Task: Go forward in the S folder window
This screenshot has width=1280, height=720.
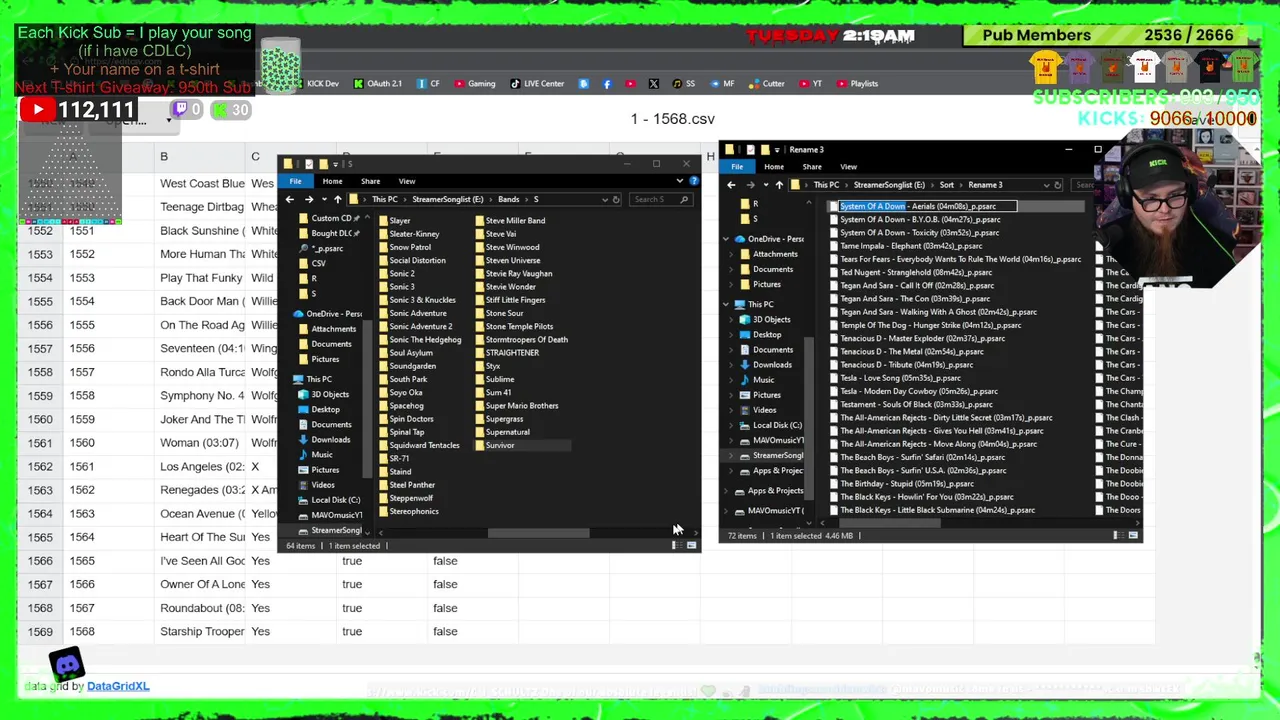Action: [x=309, y=199]
